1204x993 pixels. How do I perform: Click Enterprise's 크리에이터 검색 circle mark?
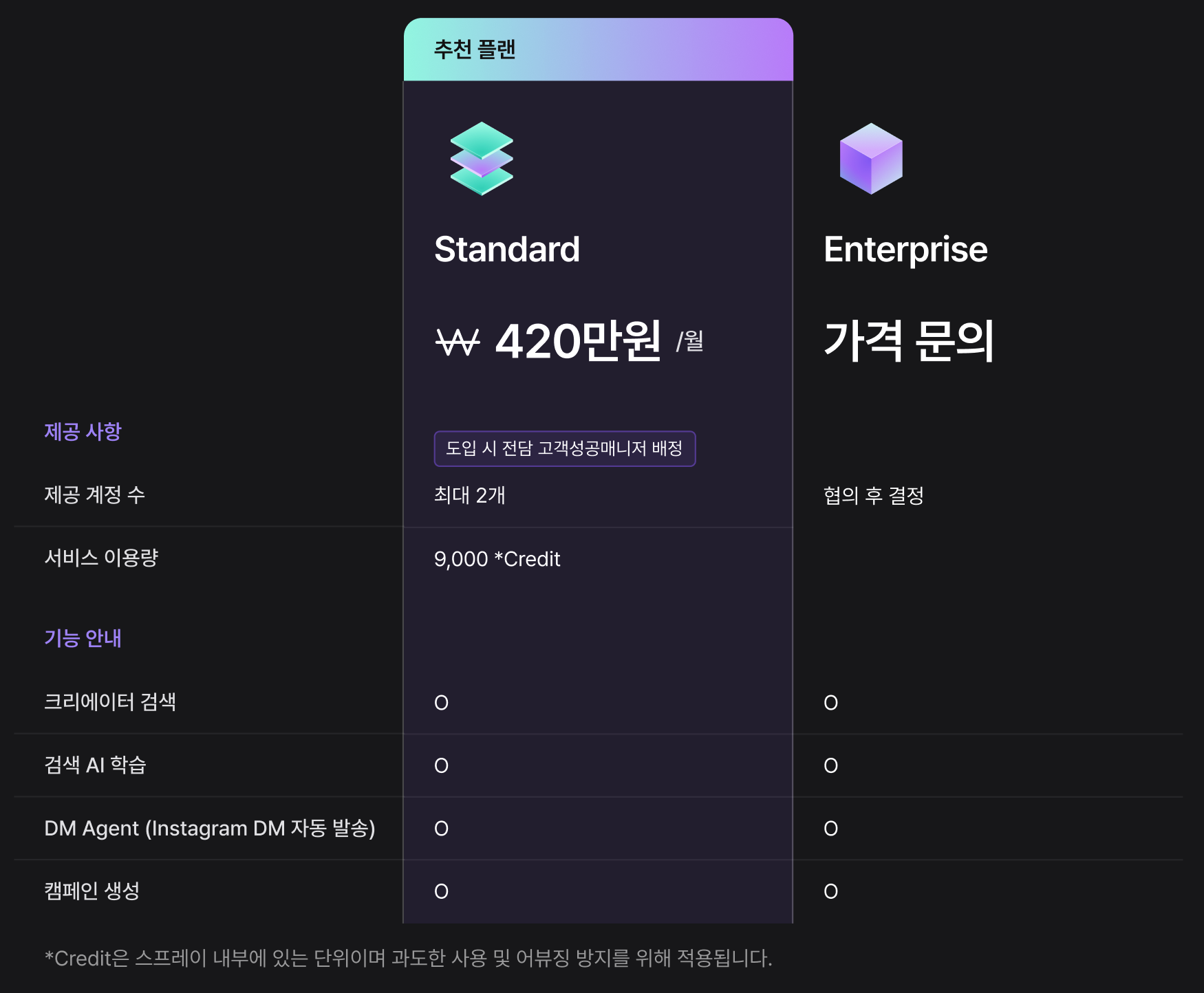tap(831, 703)
